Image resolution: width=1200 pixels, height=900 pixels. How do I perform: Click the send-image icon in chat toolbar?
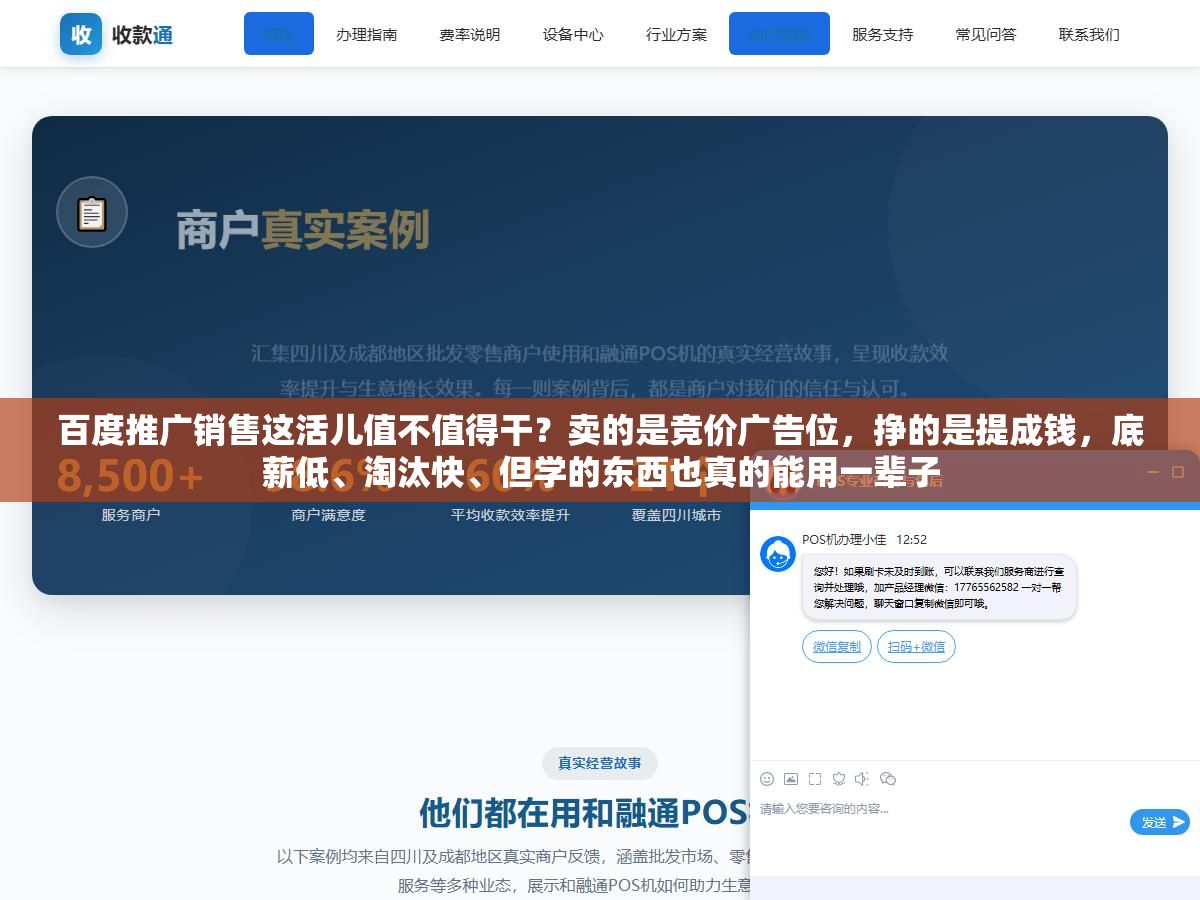(x=791, y=779)
